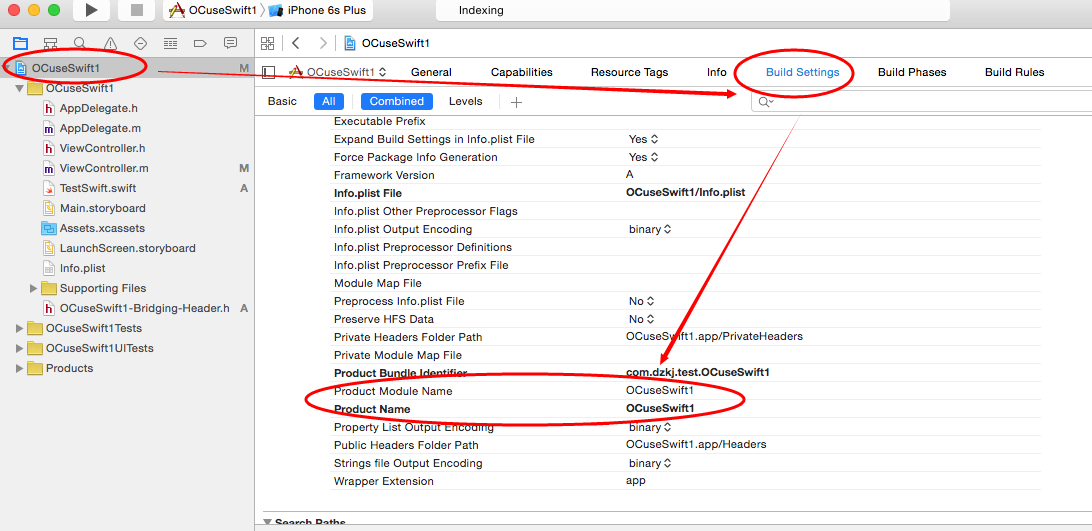Switch to the Info tab
1092x531 pixels.
pyautogui.click(x=717, y=72)
